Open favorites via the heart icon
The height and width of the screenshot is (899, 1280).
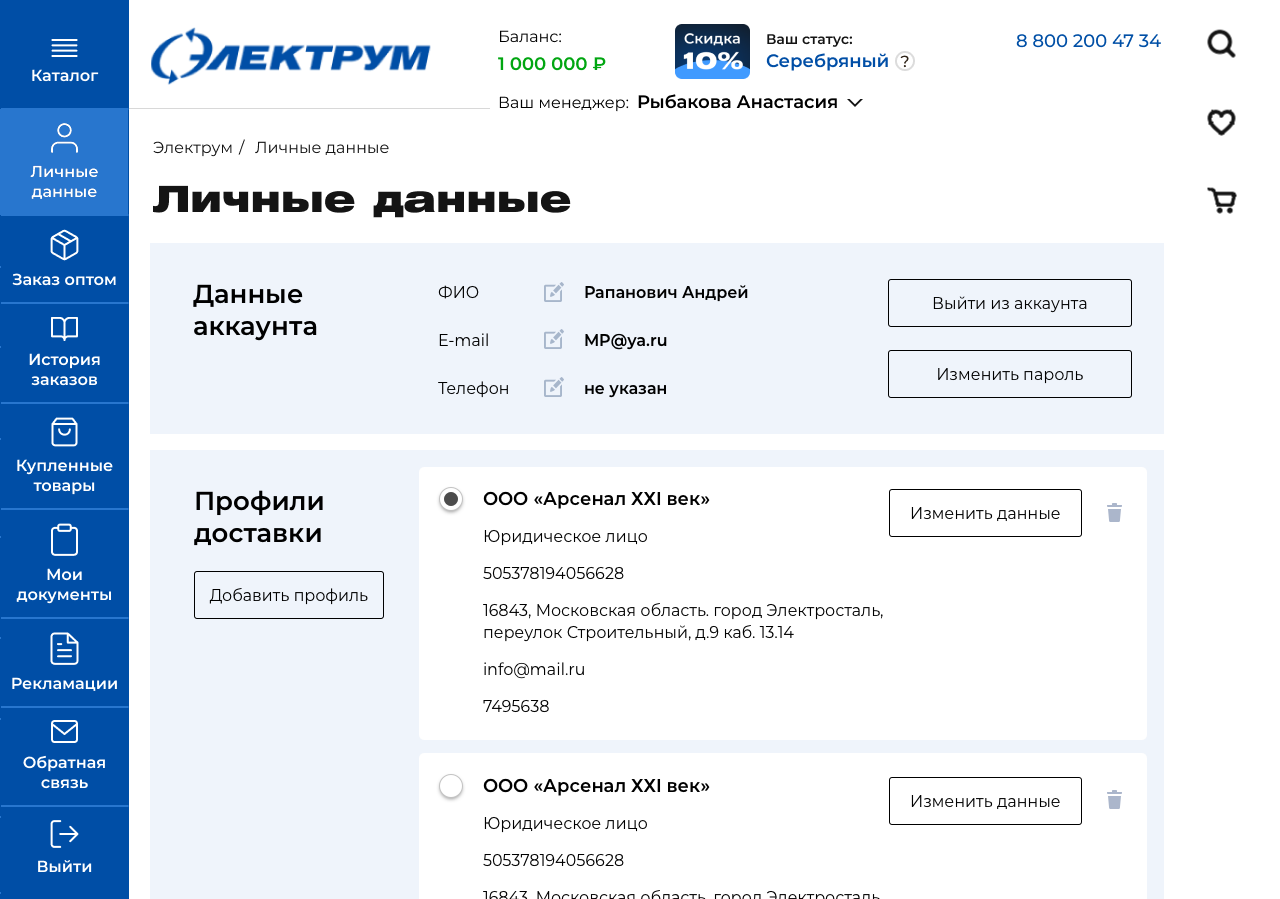[x=1221, y=122]
